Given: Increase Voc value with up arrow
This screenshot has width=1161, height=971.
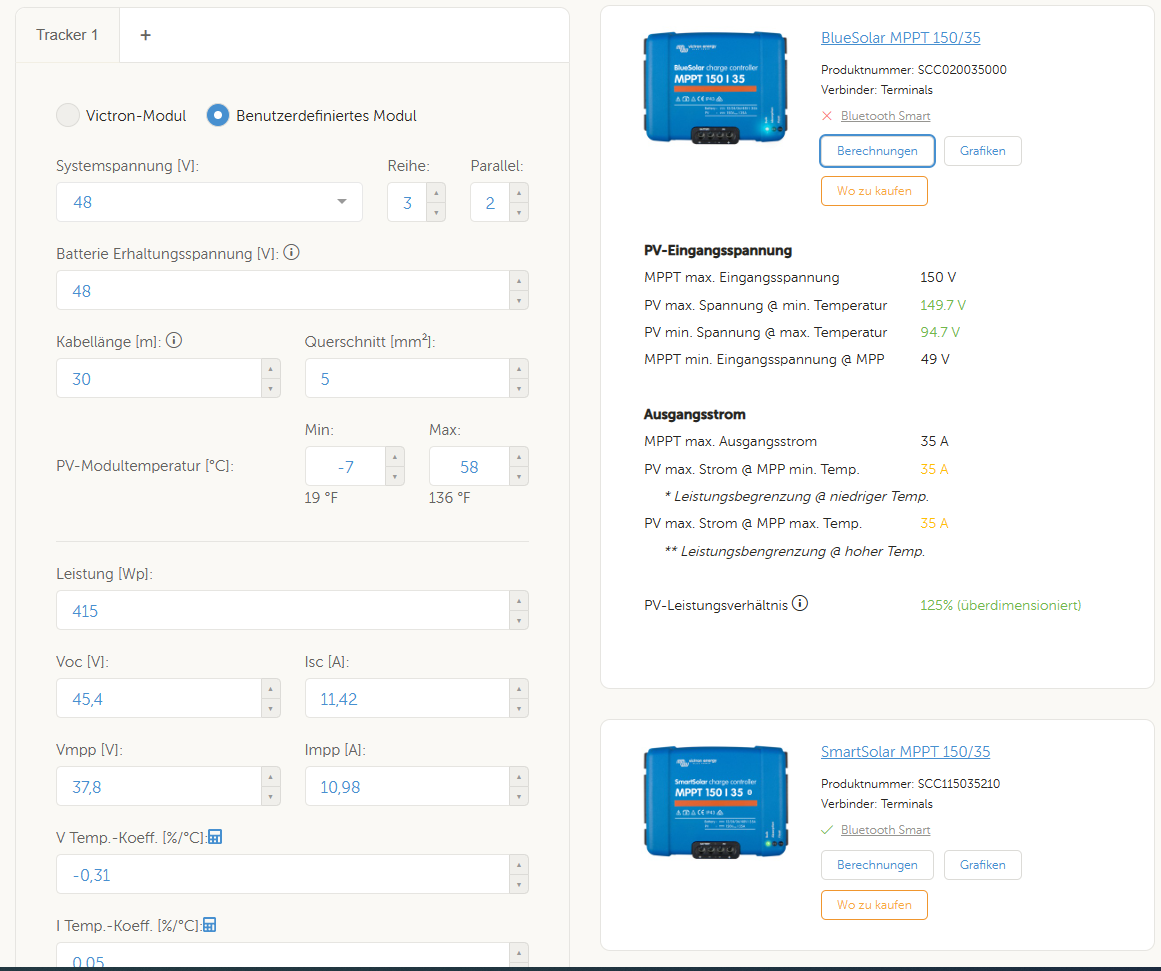Looking at the screenshot, I should [270, 689].
